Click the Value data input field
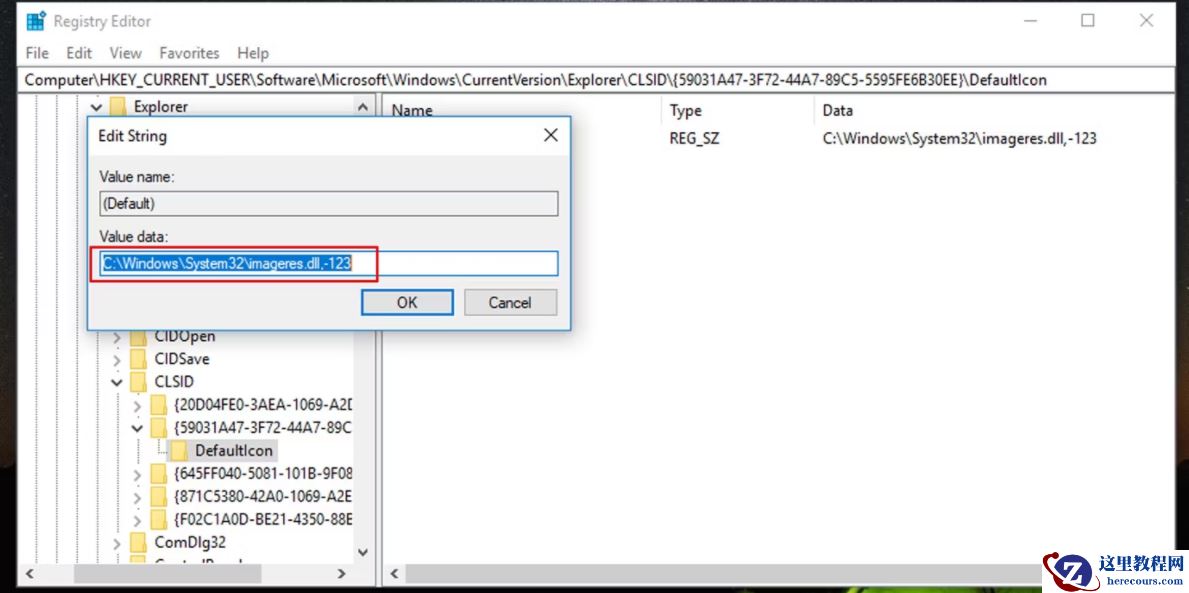The image size is (1189, 593). 330,263
